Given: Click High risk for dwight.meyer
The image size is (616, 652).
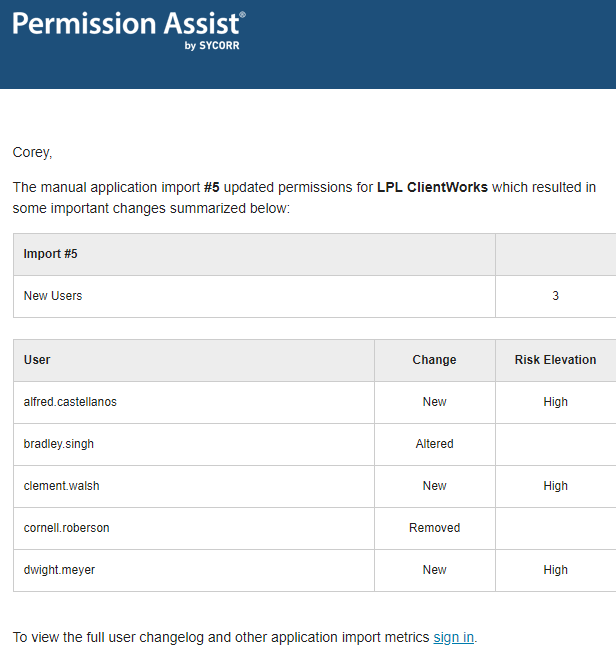Looking at the screenshot, I should point(555,570).
